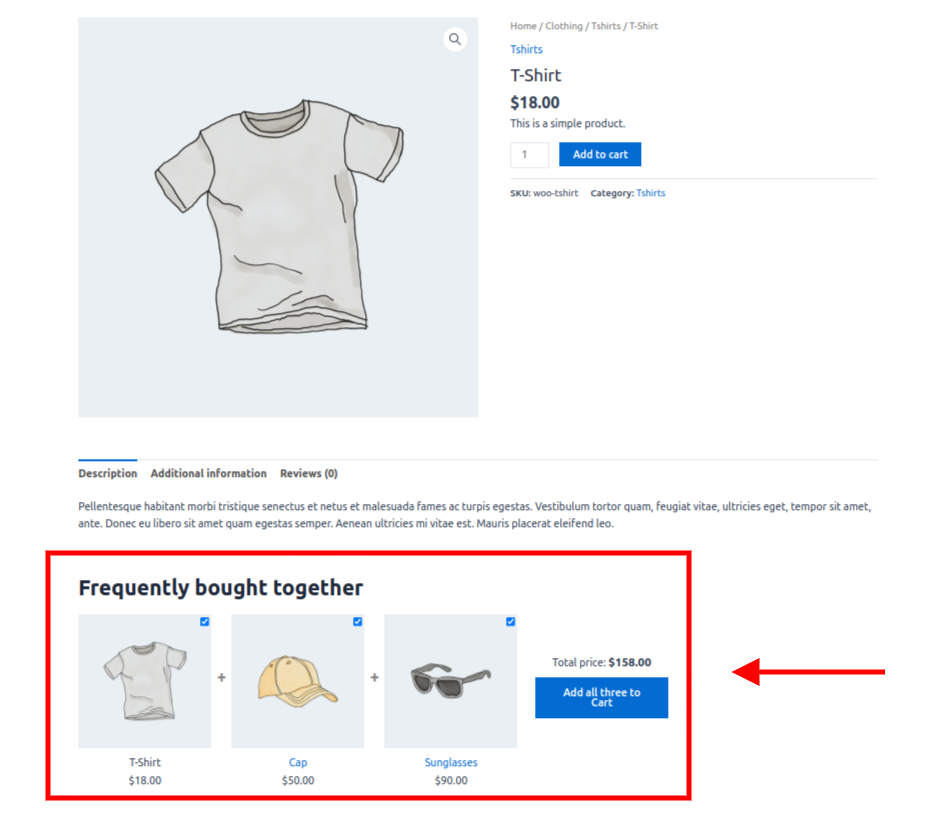Click Add all three to Cart button
Viewport: 934px width, 814px height.
point(601,697)
